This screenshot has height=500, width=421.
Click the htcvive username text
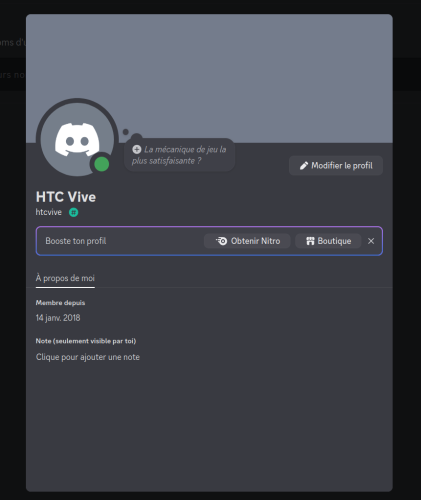click(49, 212)
